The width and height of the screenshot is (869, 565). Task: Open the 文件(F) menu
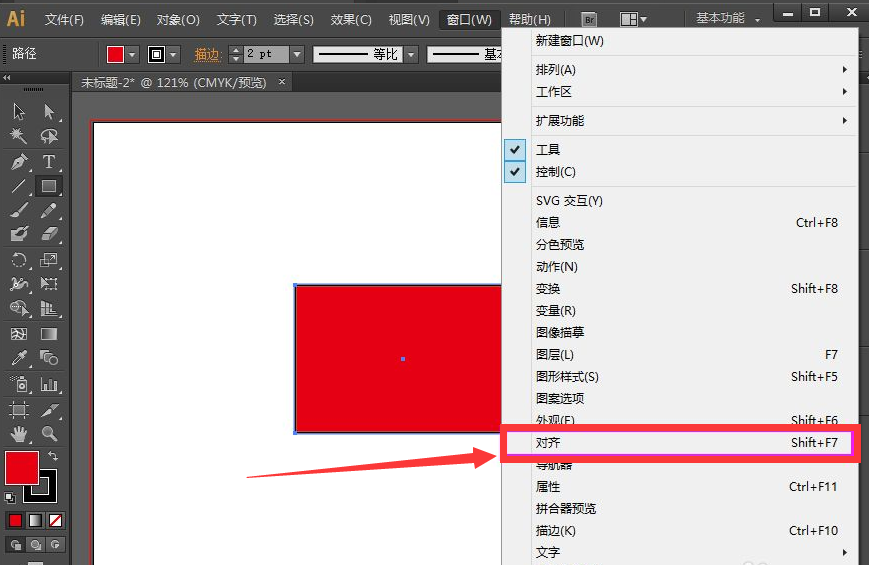64,20
